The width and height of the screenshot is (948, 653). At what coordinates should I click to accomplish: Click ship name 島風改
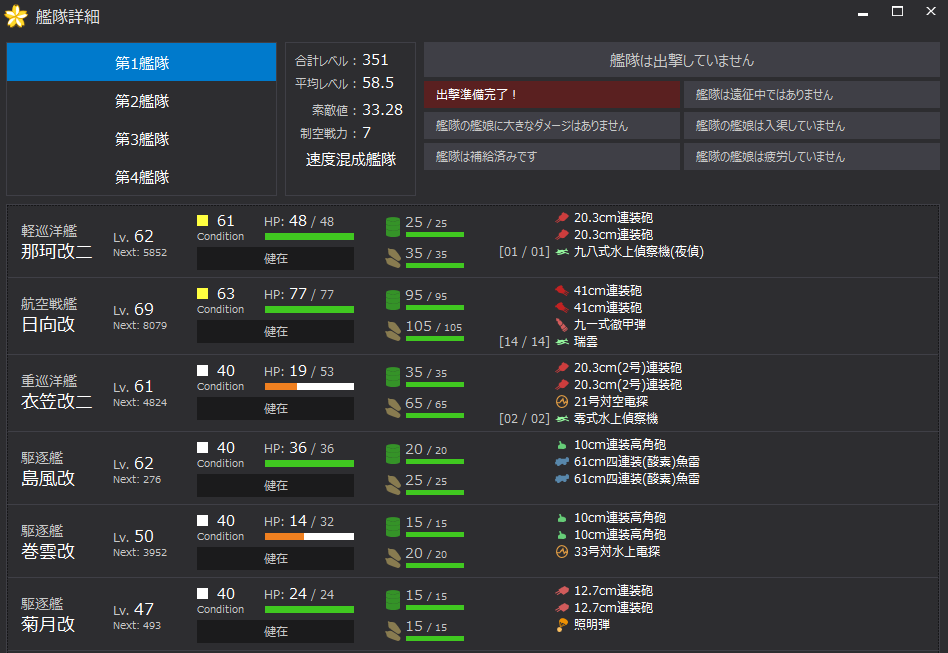click(x=48, y=478)
